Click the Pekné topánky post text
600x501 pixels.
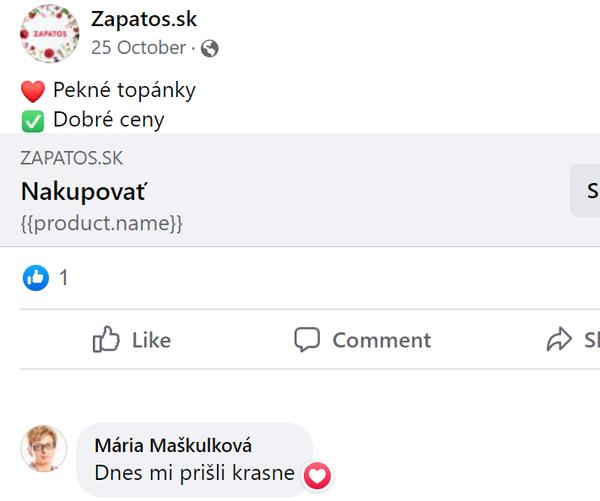pyautogui.click(x=124, y=90)
